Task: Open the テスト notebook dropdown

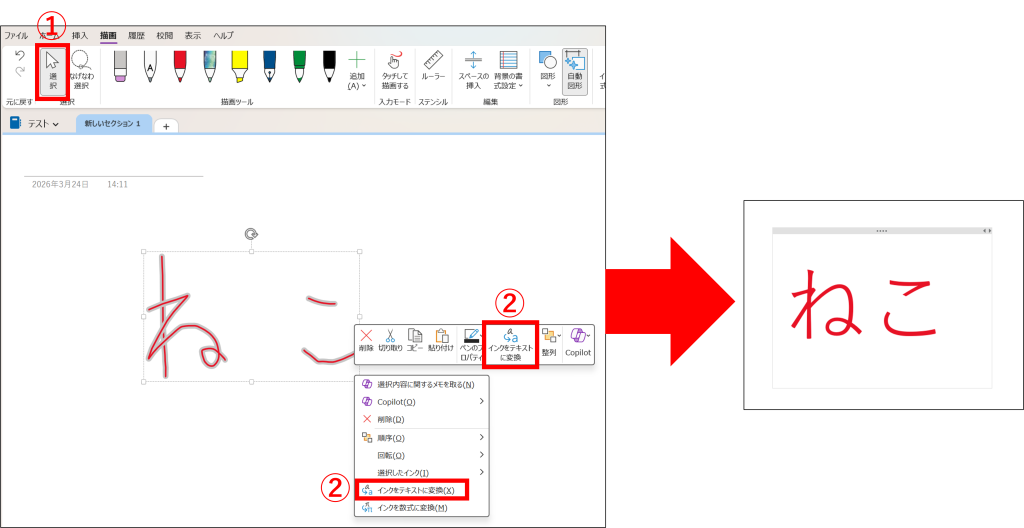Action: (35, 124)
